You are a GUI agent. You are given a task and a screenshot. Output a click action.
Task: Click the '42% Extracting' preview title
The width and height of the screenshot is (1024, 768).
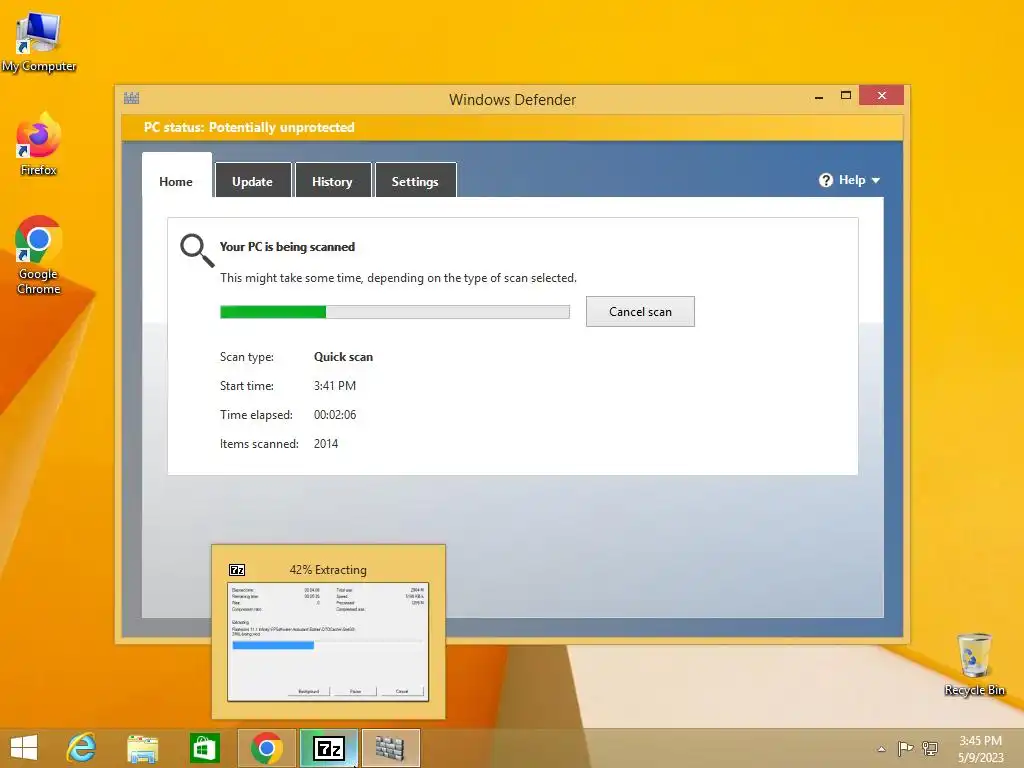point(328,569)
